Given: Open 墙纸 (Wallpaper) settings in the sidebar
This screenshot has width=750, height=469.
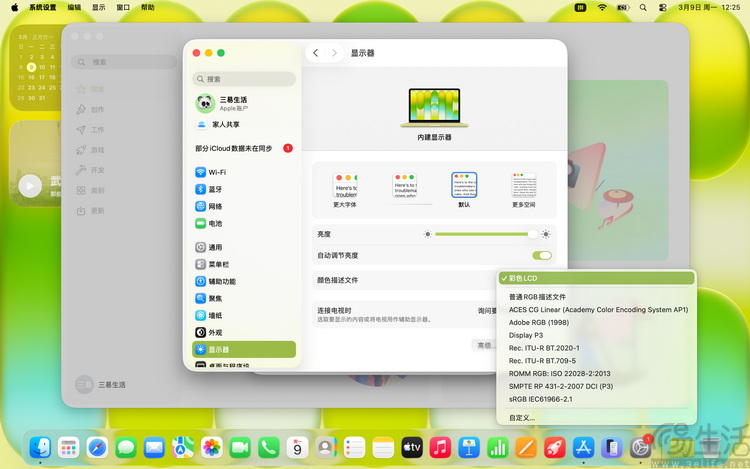Looking at the screenshot, I should [x=244, y=316].
